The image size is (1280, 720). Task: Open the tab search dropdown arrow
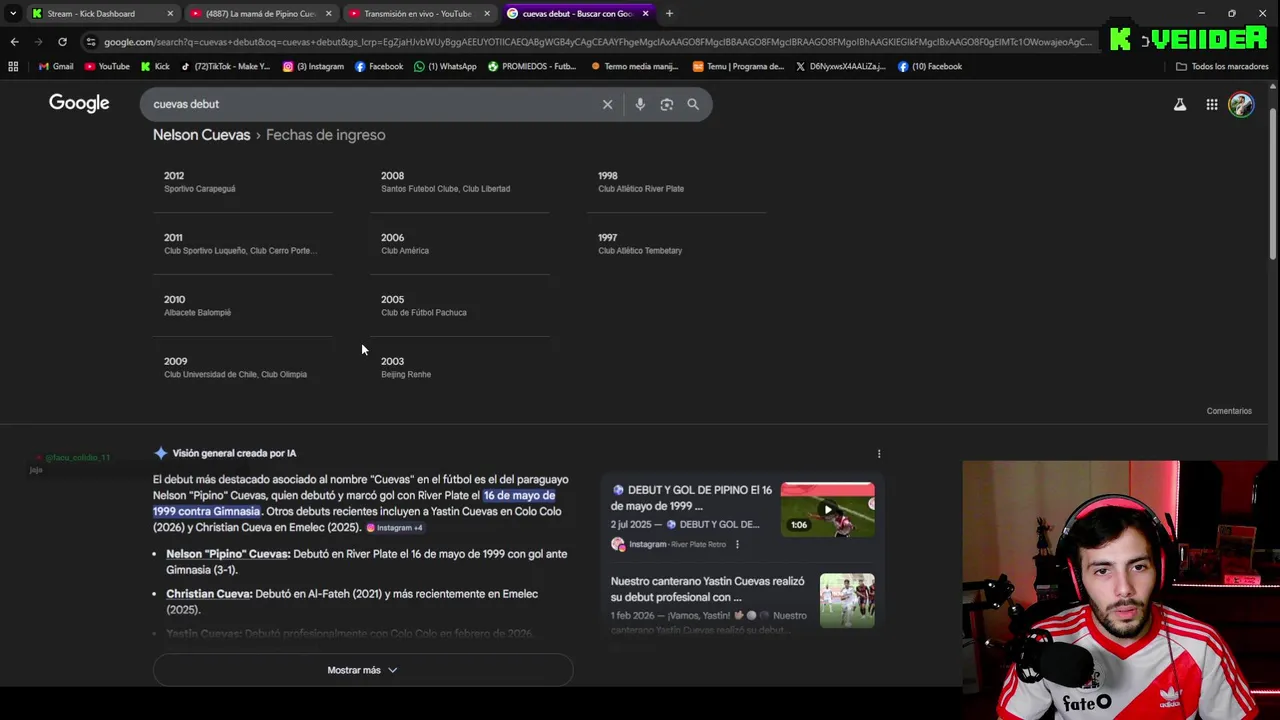12,14
